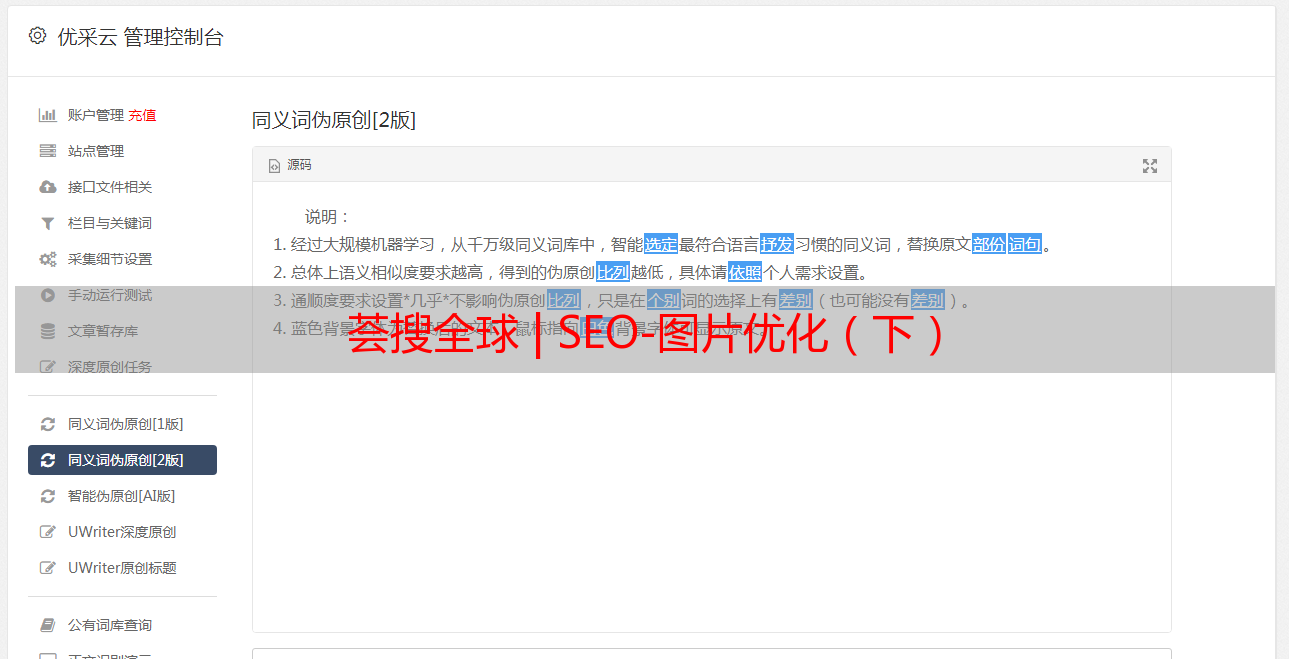Select 同义词伪原创[2版] active menu item
Image resolution: width=1289 pixels, height=659 pixels.
point(122,460)
